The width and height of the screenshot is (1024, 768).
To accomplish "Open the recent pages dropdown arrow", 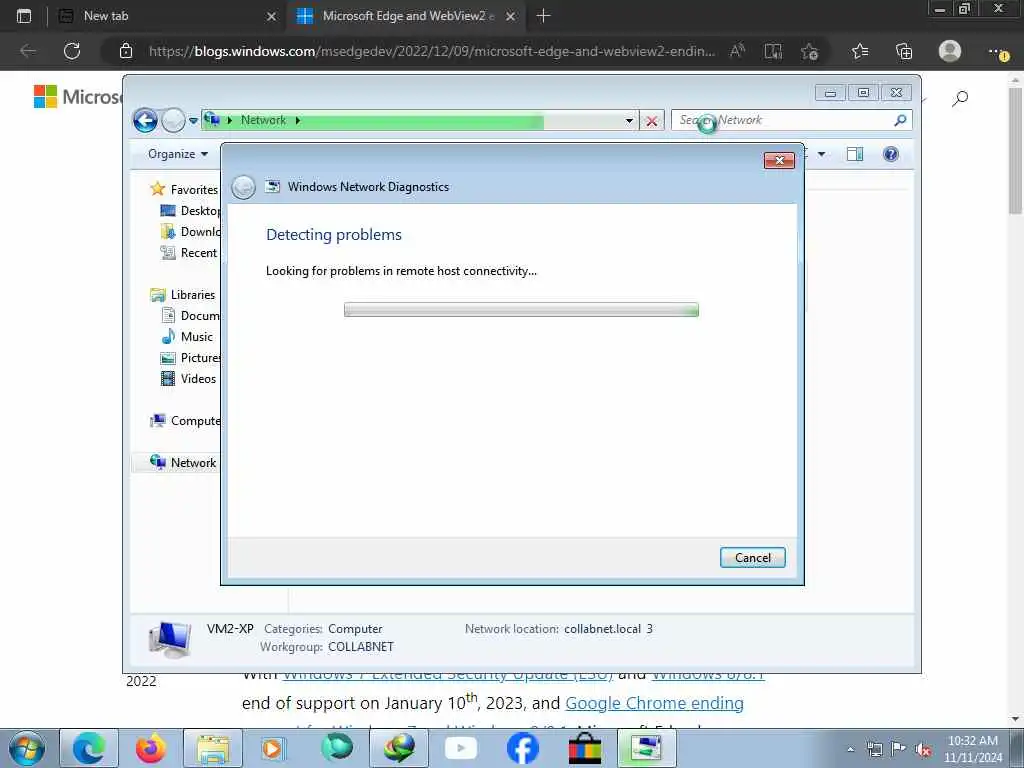I will [193, 121].
